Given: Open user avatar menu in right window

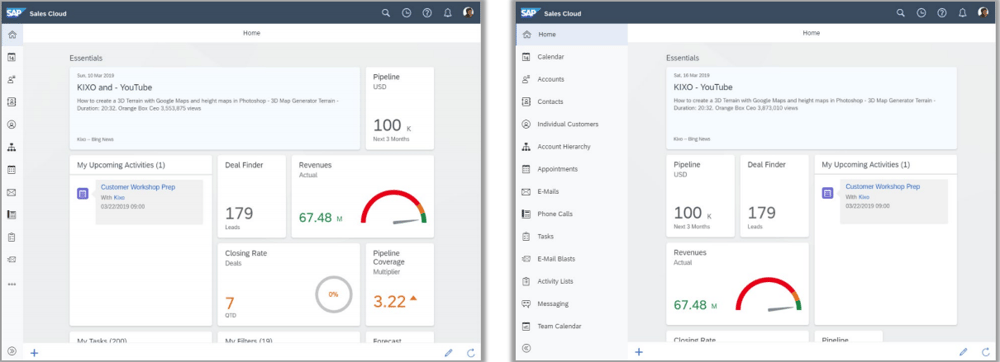Looking at the screenshot, I should 983,12.
